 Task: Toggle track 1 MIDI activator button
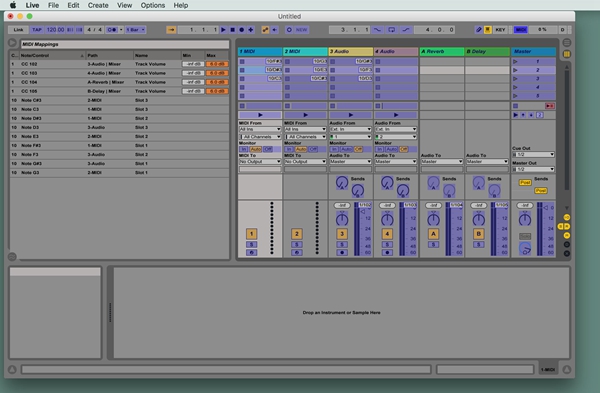coord(251,233)
